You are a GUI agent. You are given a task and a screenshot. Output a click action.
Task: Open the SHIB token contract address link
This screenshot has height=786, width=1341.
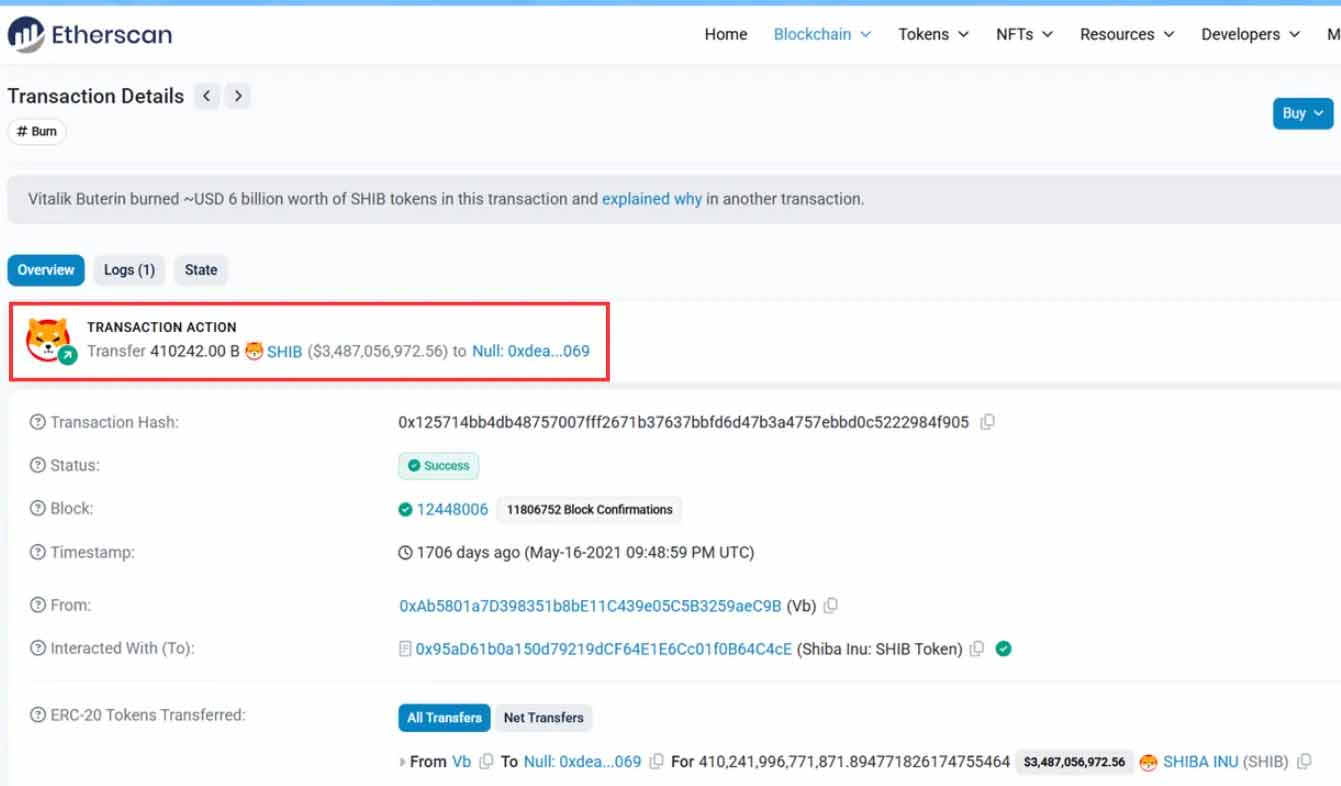(604, 649)
